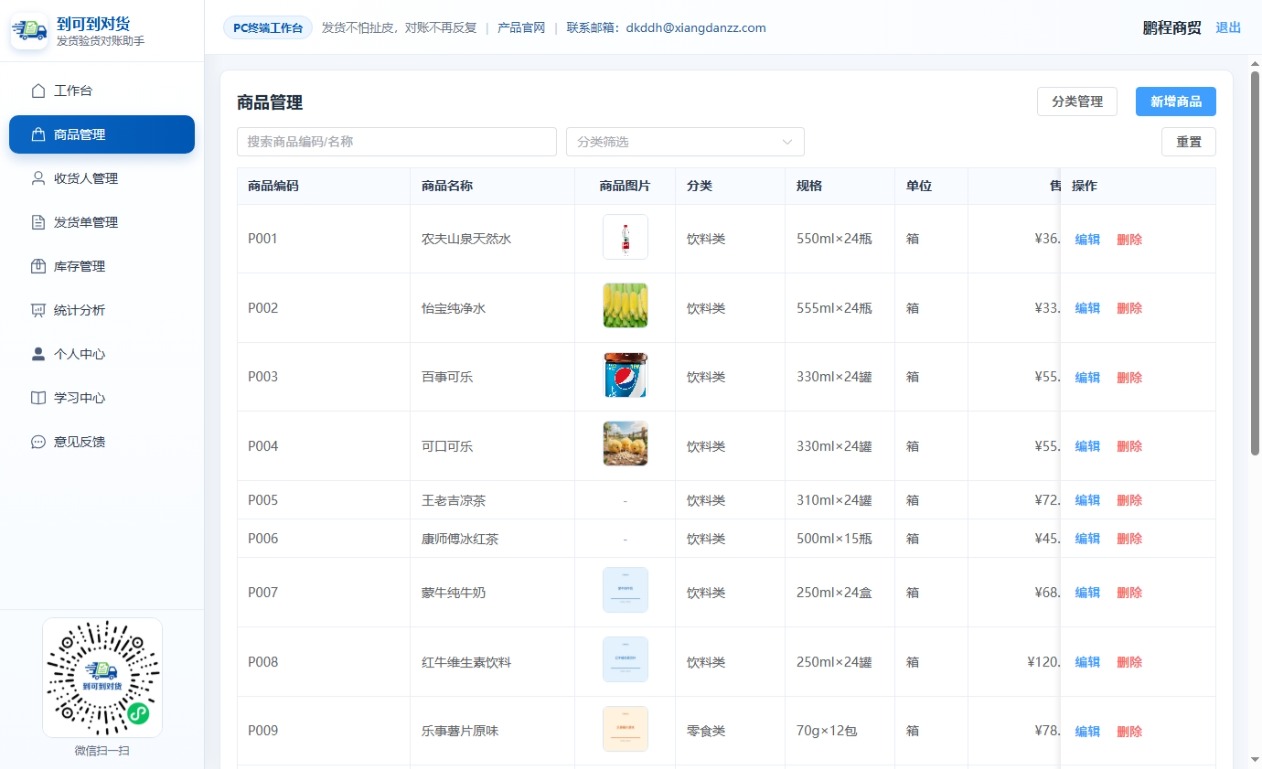The image size is (1262, 769).
Task: Open the WeChat QR code image
Action: coord(102,678)
